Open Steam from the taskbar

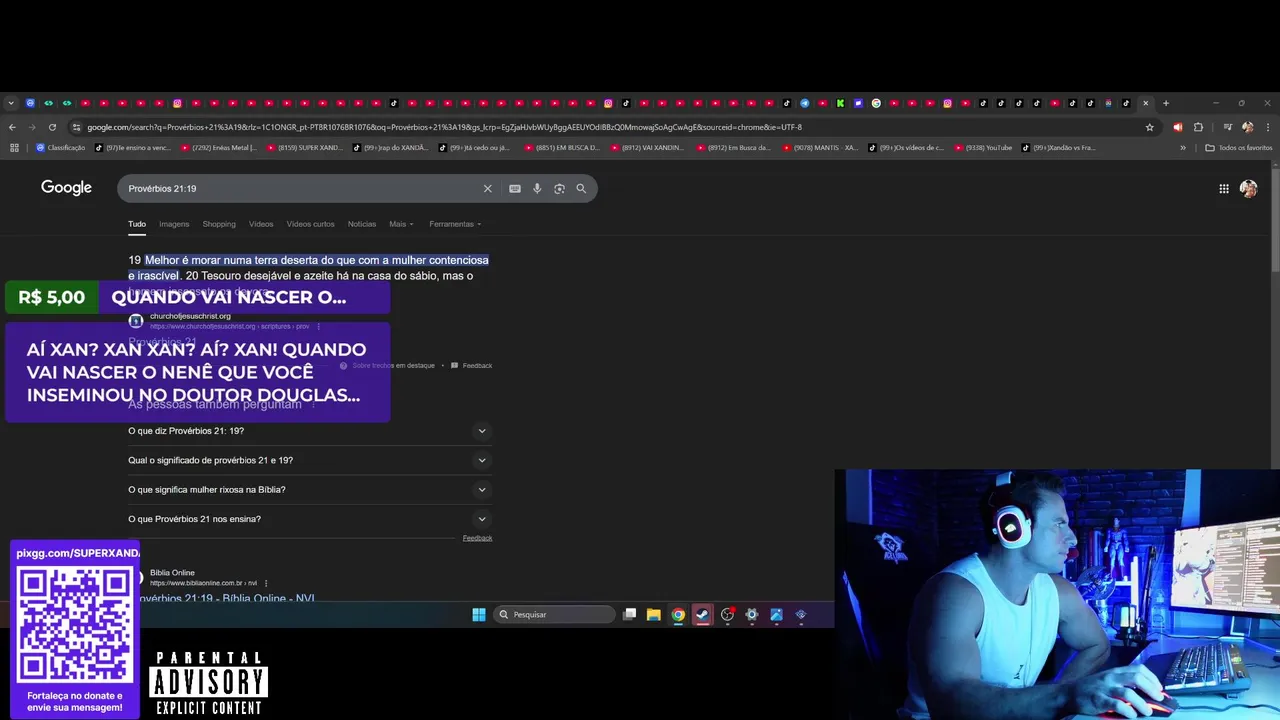coord(702,615)
